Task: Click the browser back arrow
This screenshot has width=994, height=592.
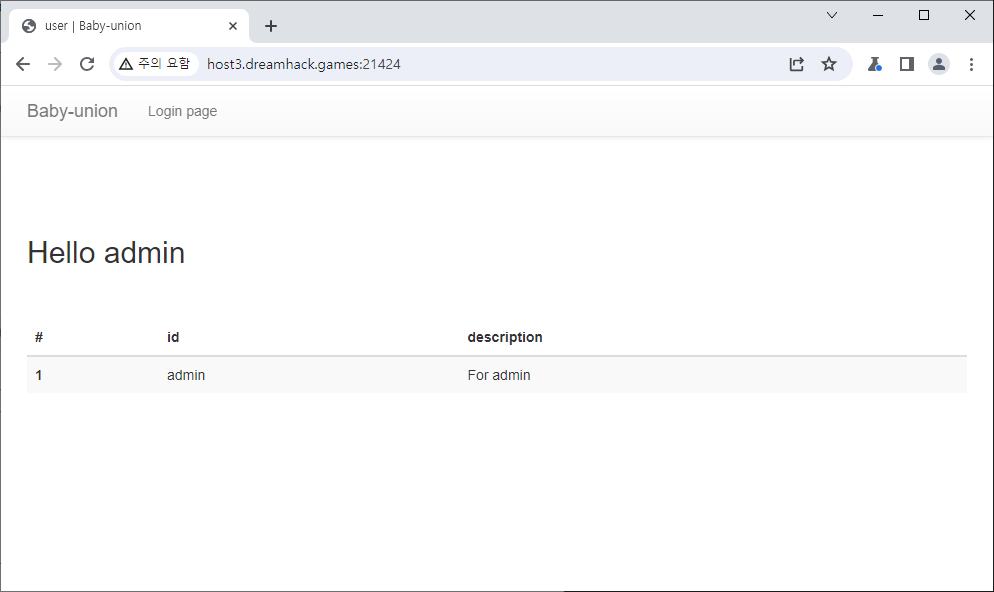Action: pos(23,64)
